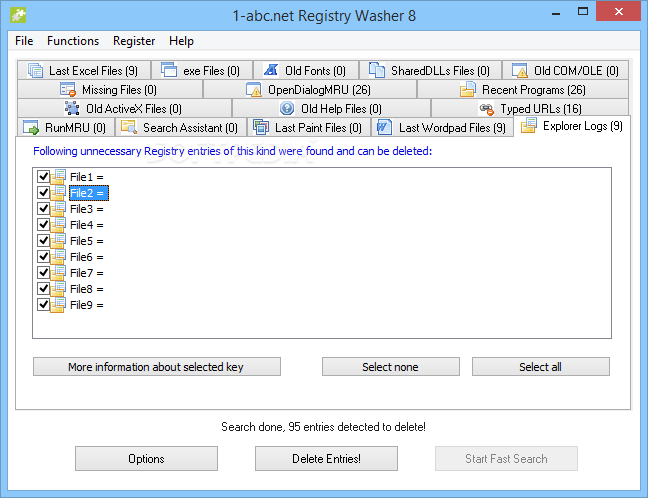Click More information about selected key
This screenshot has height=498, width=648.
[157, 367]
